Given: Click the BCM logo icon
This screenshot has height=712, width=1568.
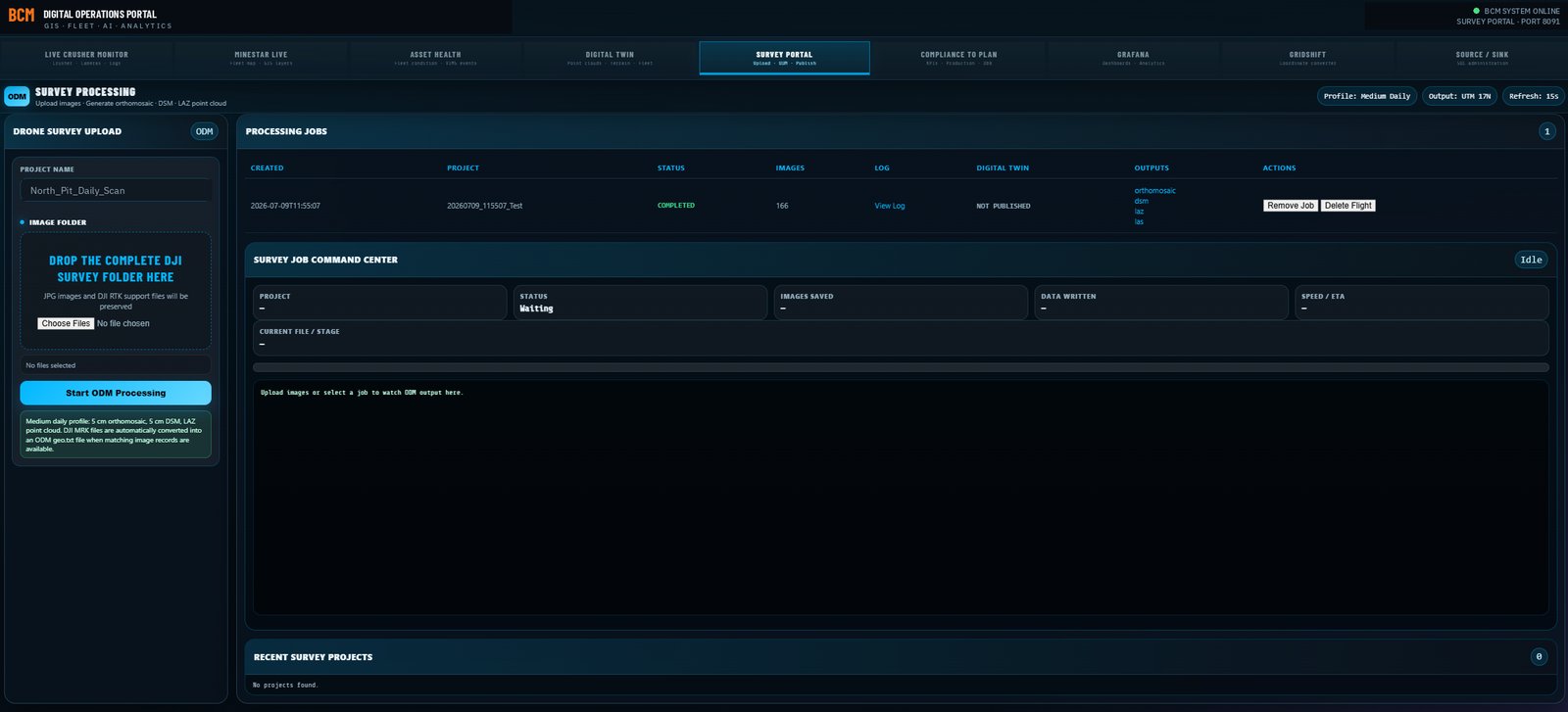Looking at the screenshot, I should pos(21,15).
